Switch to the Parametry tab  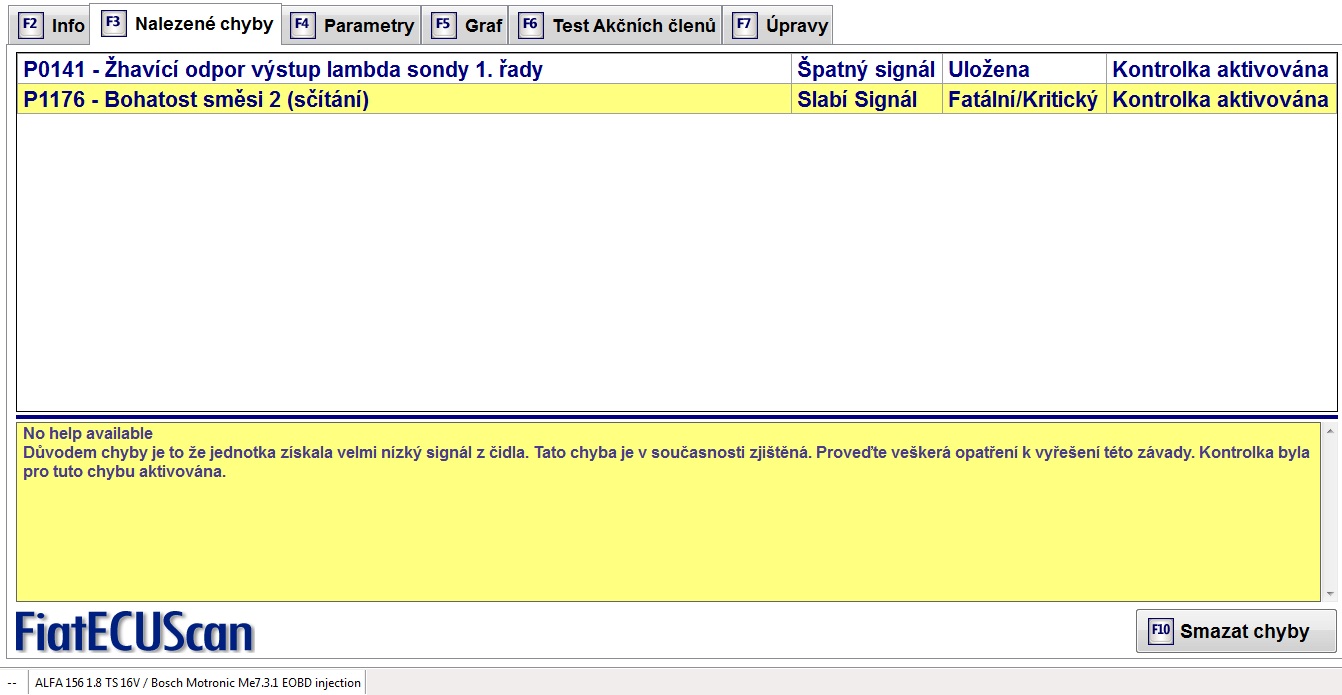pyautogui.click(x=368, y=26)
